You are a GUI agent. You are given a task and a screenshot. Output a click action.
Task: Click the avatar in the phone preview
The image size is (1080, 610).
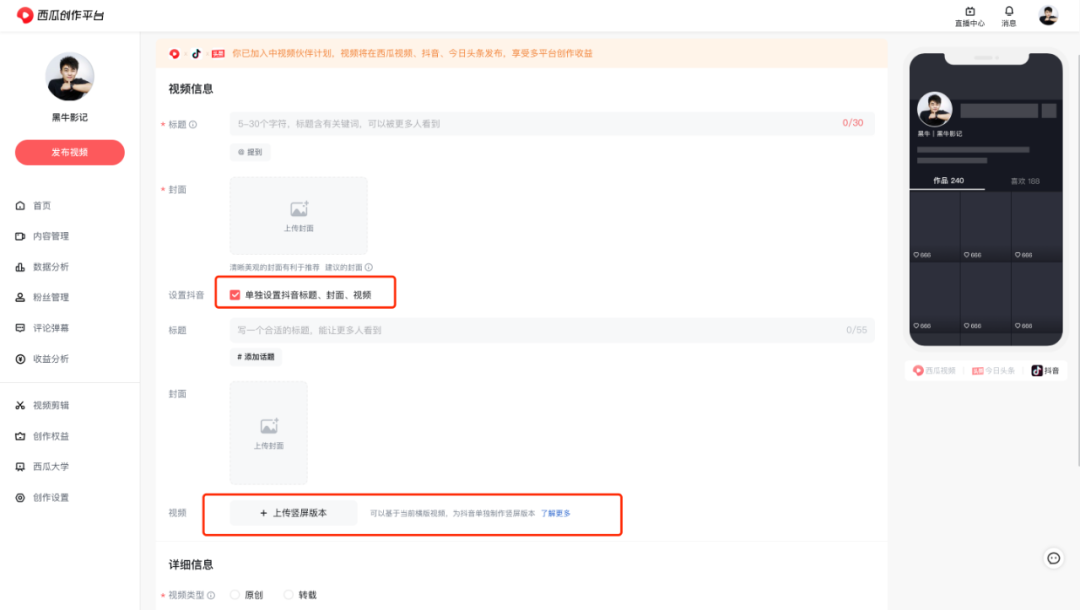(x=935, y=109)
